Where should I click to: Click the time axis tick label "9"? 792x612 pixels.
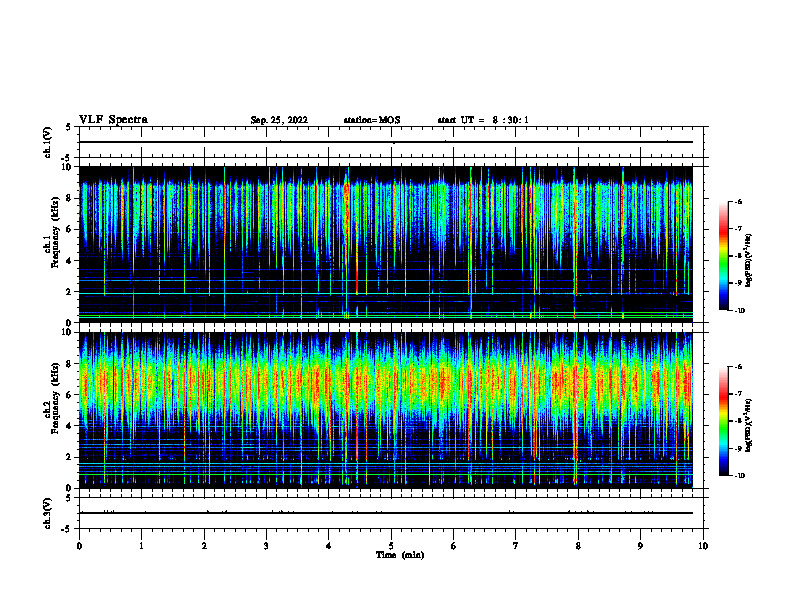640,546
